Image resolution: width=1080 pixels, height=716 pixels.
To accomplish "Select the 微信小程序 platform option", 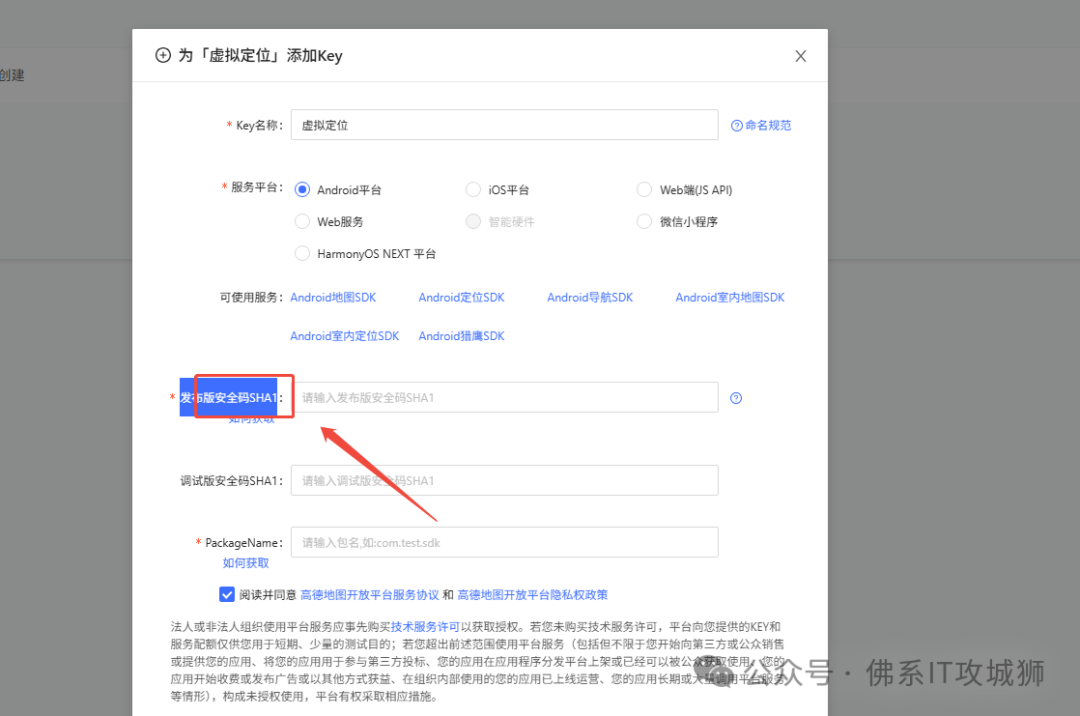I will (644, 221).
